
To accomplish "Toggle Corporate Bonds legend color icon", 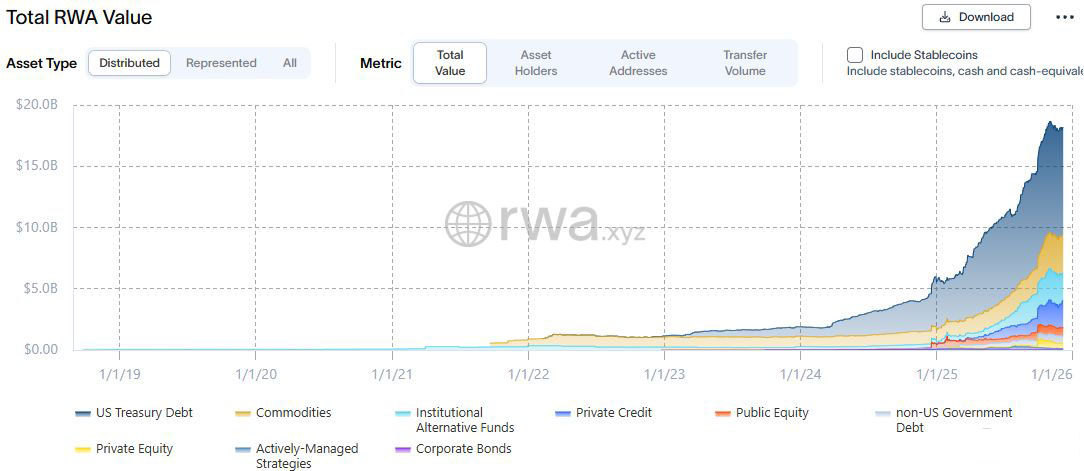I will pyautogui.click(x=403, y=450).
